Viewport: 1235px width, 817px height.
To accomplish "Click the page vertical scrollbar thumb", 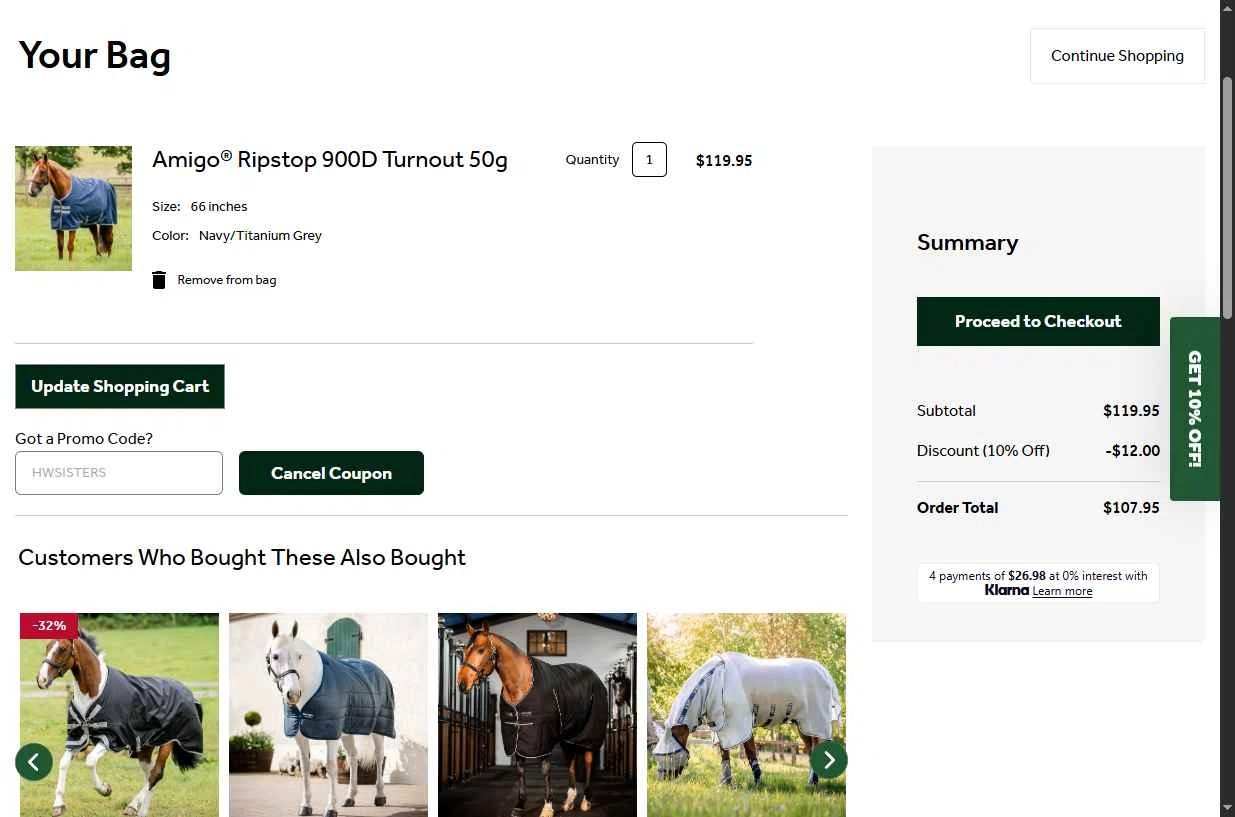I will (1227, 197).
